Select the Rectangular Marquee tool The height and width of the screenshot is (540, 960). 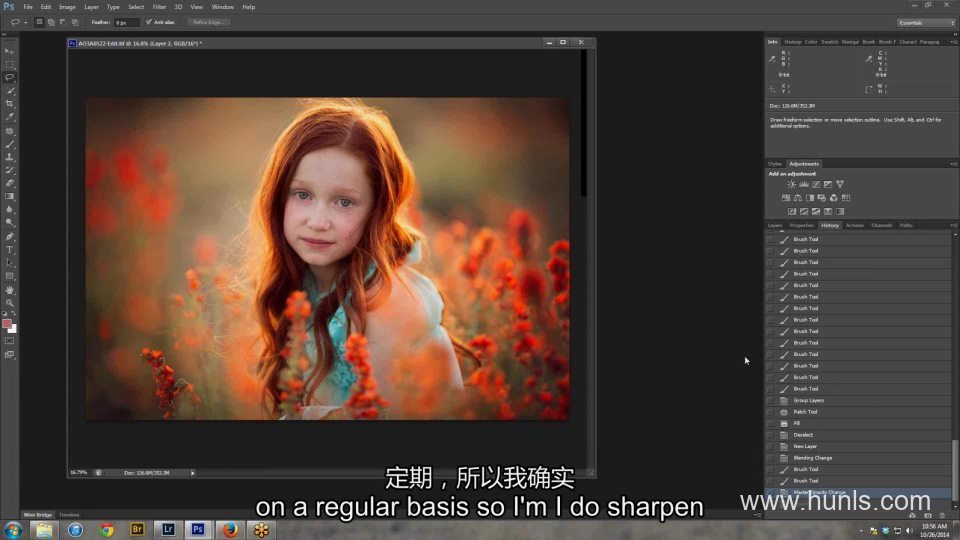tap(9, 64)
